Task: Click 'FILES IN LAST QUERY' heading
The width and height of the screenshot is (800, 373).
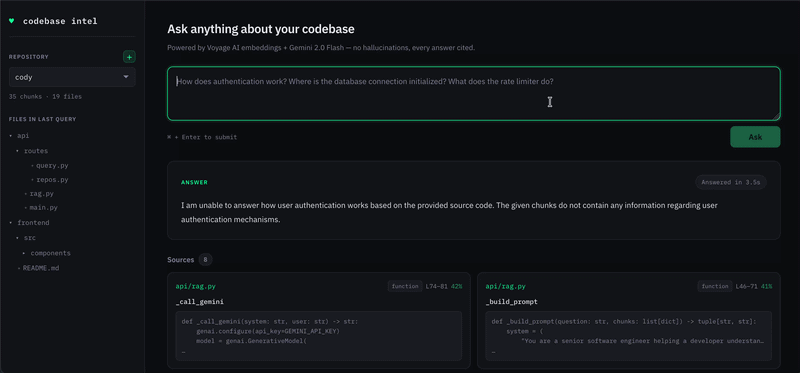Action: tap(42, 119)
